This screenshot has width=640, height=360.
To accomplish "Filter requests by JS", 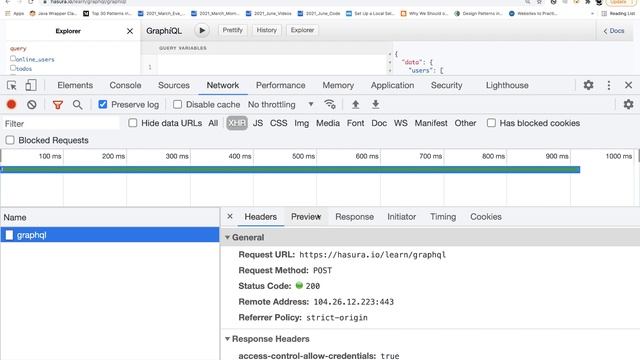I will (x=258, y=123).
